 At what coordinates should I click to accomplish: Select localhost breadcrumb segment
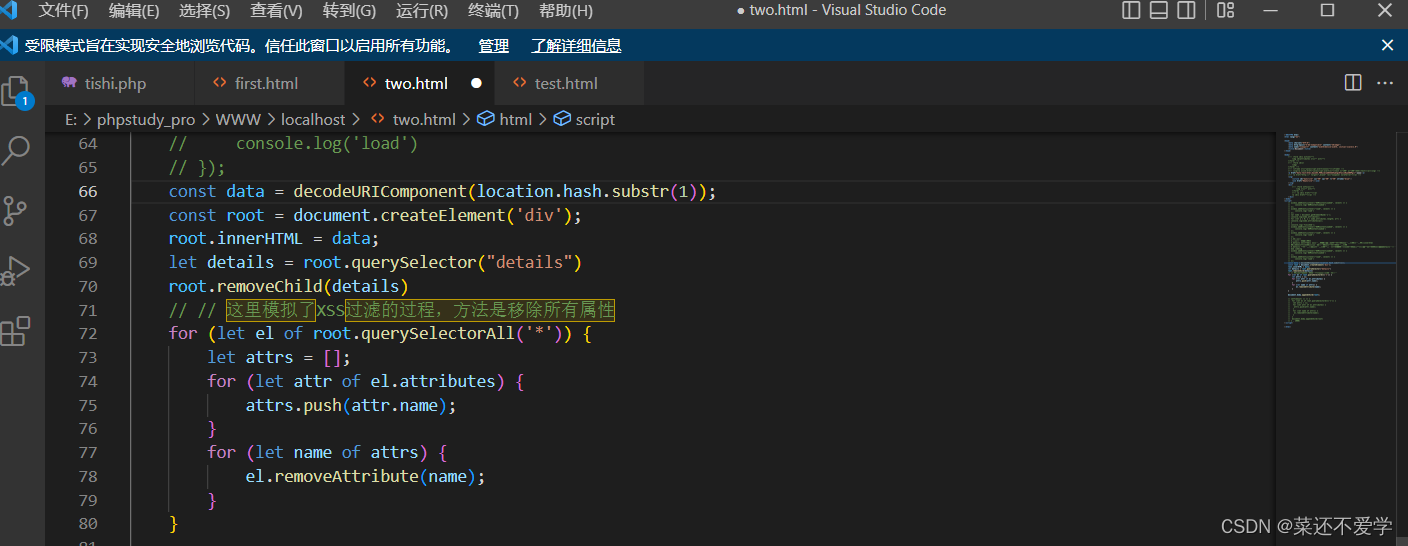pos(313,119)
